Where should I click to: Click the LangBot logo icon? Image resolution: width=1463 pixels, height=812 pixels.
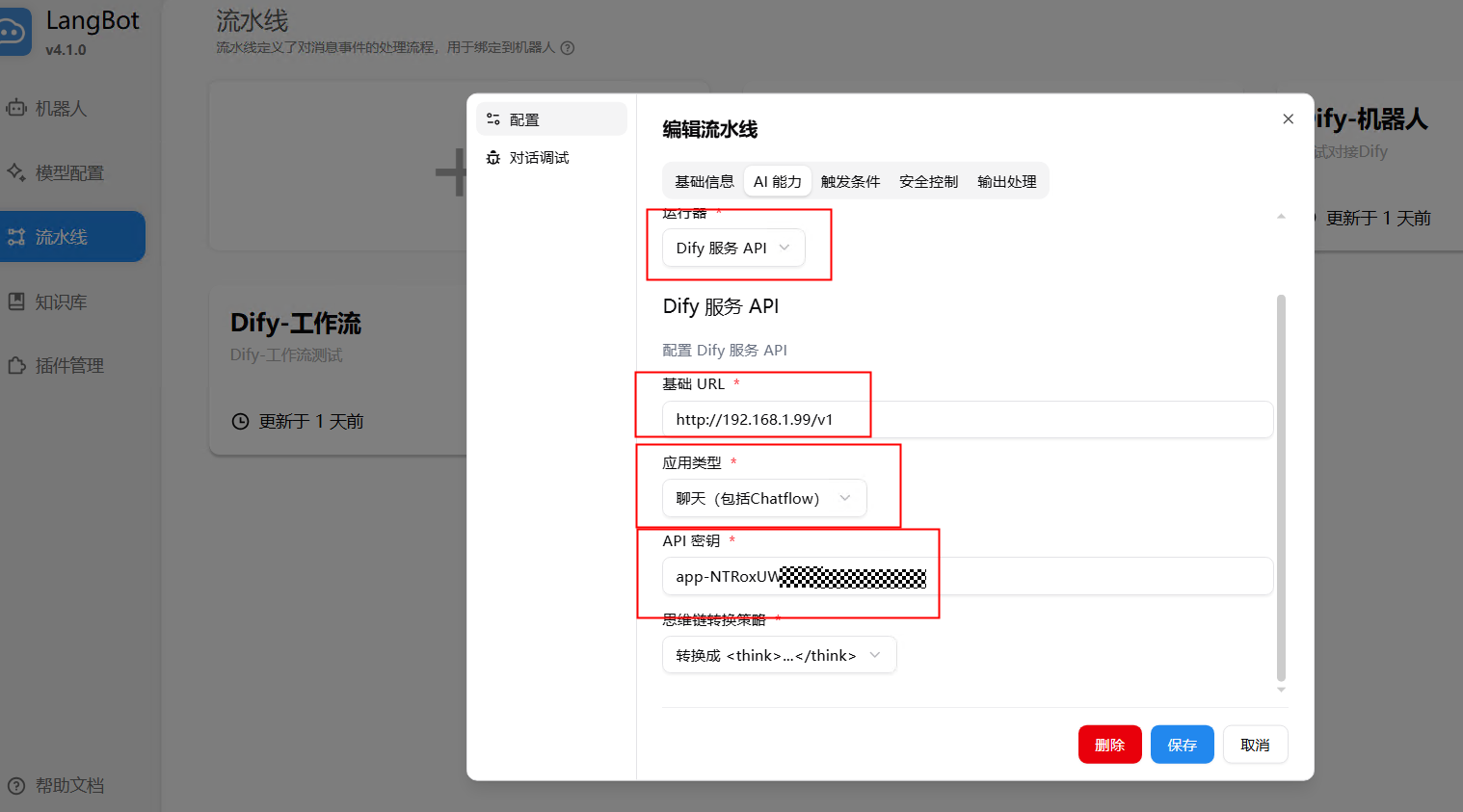click(13, 31)
